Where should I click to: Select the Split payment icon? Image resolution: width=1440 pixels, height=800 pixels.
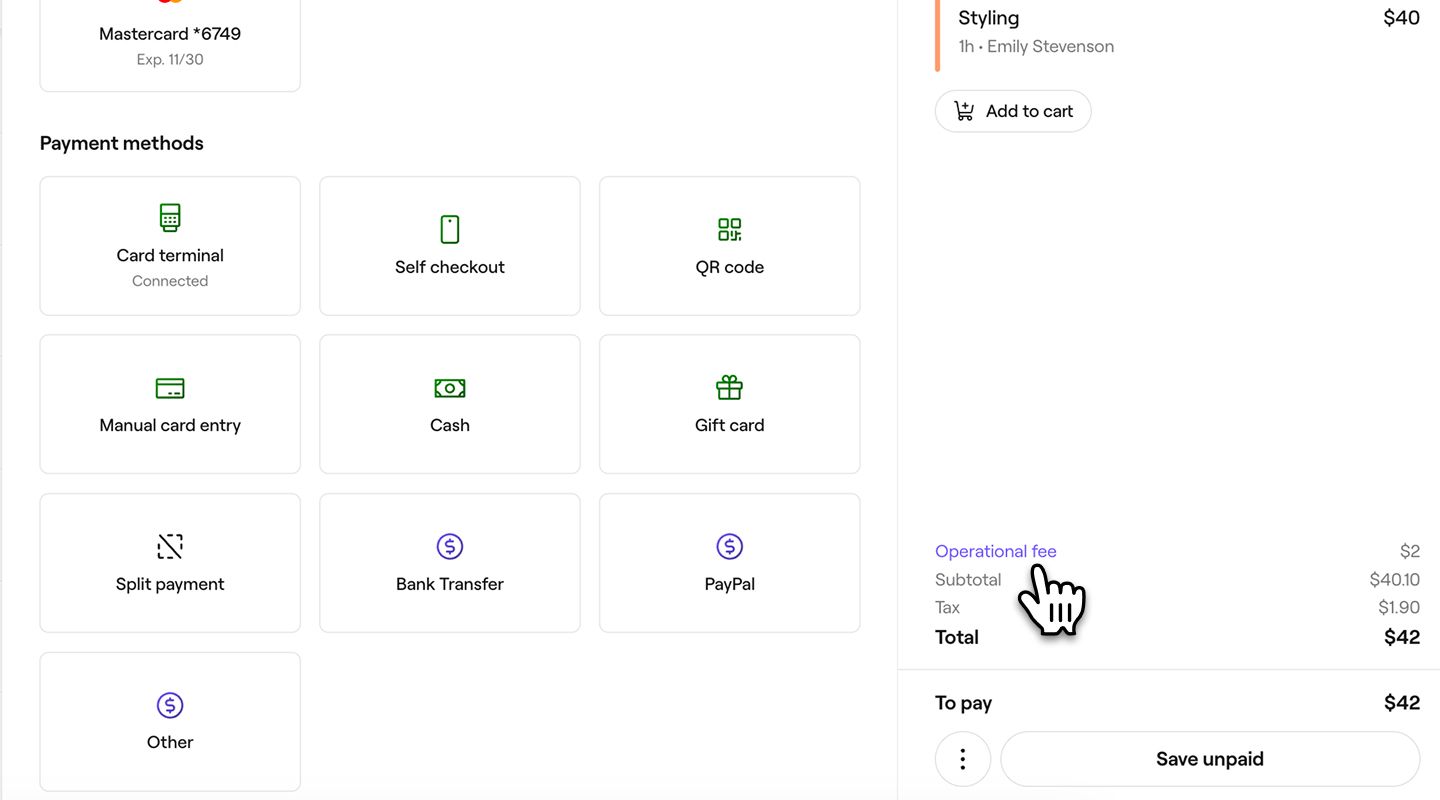(170, 546)
